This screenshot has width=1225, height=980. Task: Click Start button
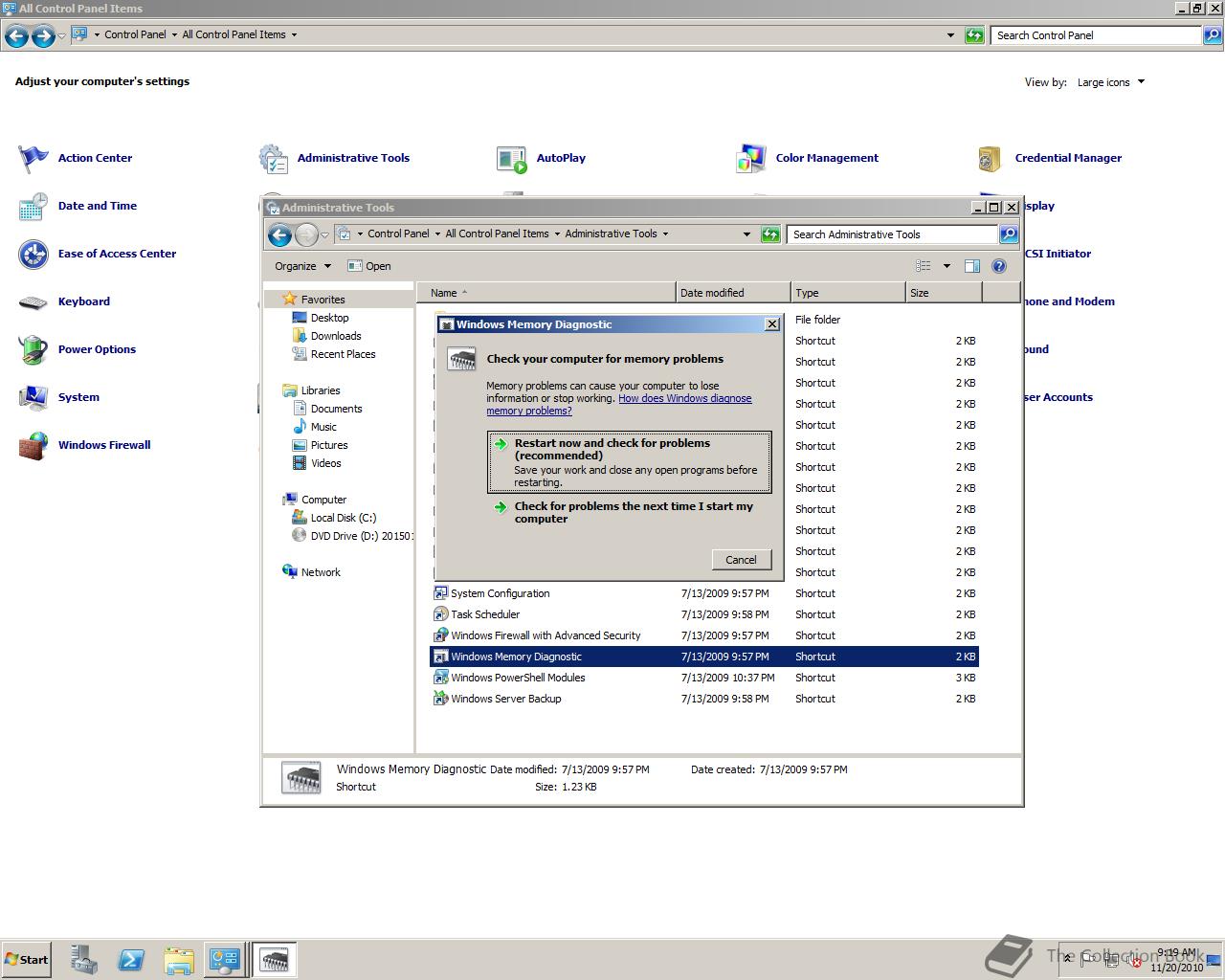point(26,960)
